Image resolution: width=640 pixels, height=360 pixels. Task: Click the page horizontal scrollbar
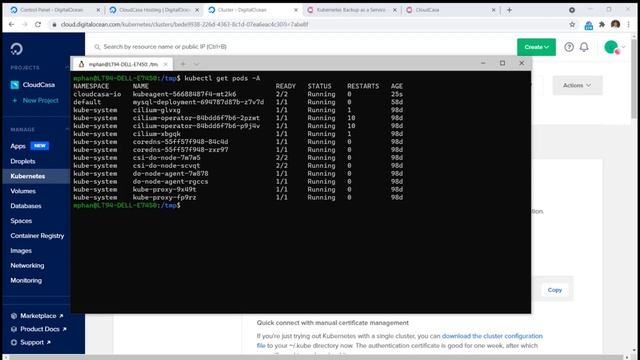click(318, 357)
